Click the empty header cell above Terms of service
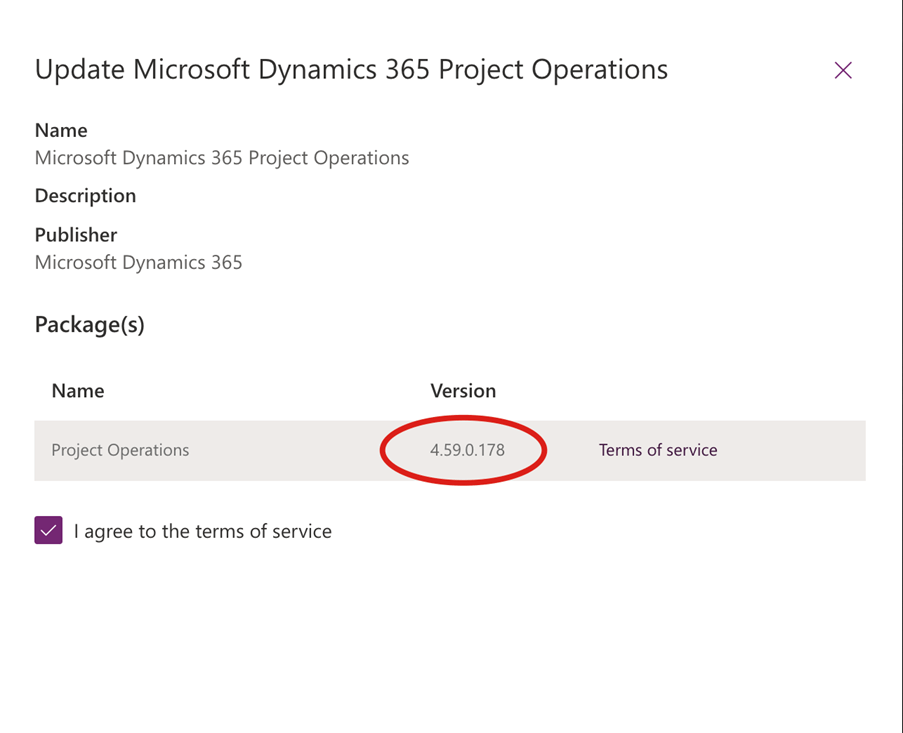903x733 pixels. (x=700, y=390)
